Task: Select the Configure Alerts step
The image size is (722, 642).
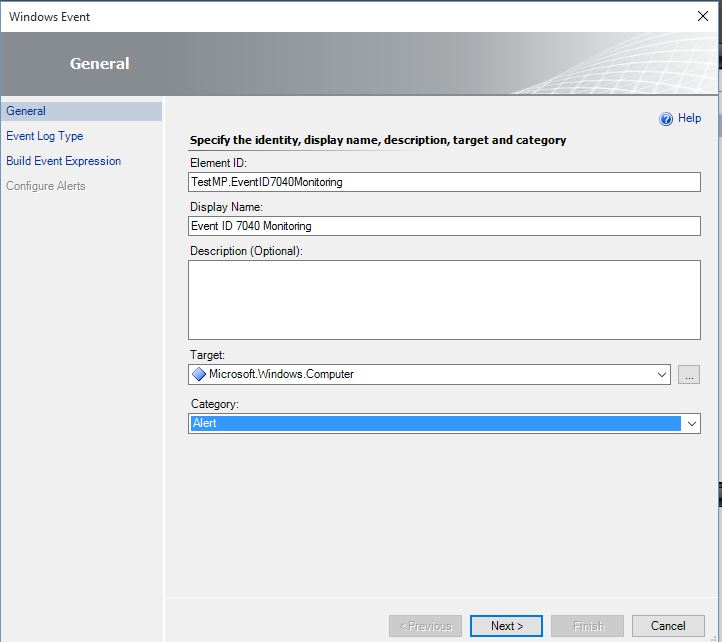Action: tap(46, 186)
